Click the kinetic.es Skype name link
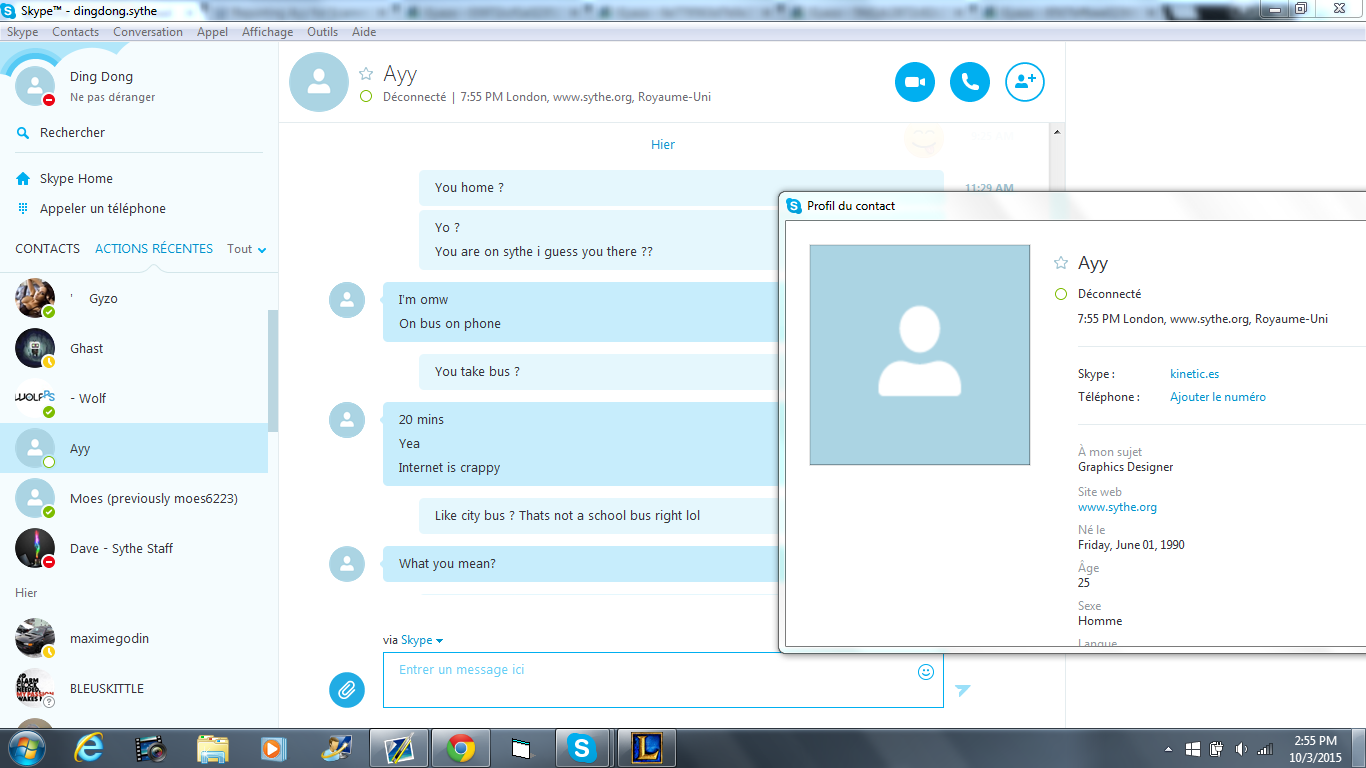This screenshot has width=1366, height=768. [x=1194, y=374]
